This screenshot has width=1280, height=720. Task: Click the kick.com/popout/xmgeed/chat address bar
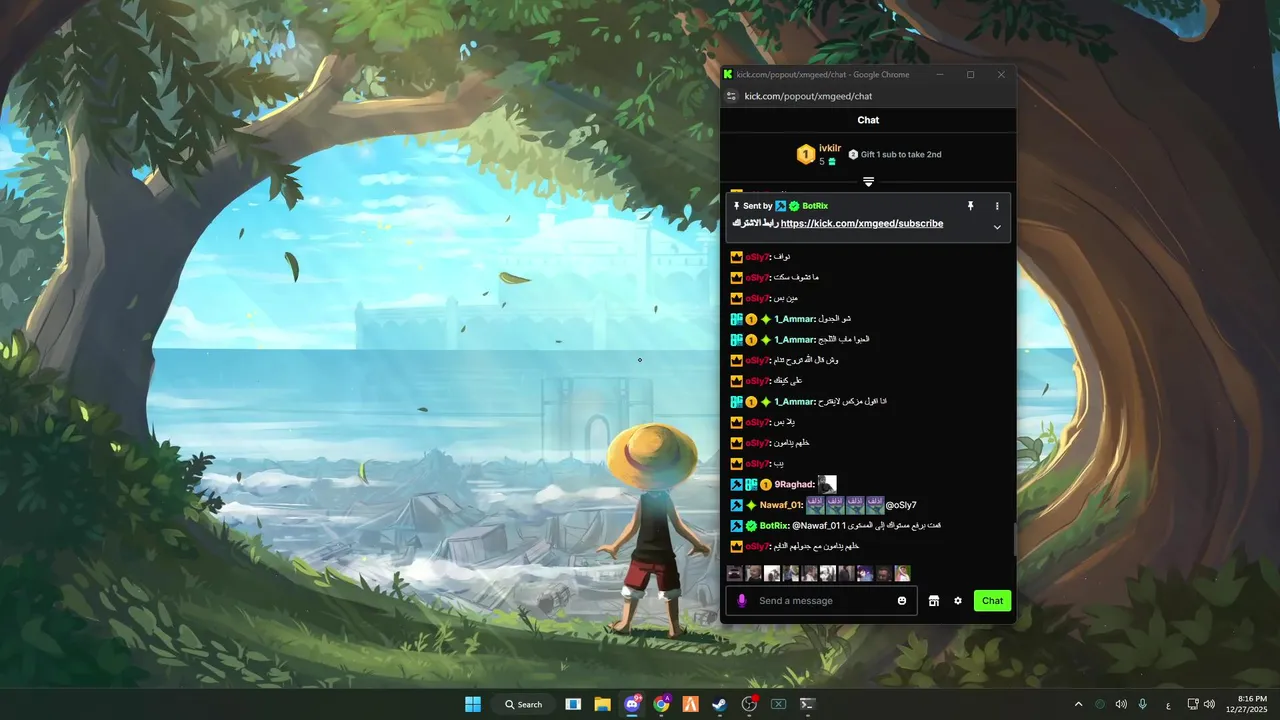[808, 96]
